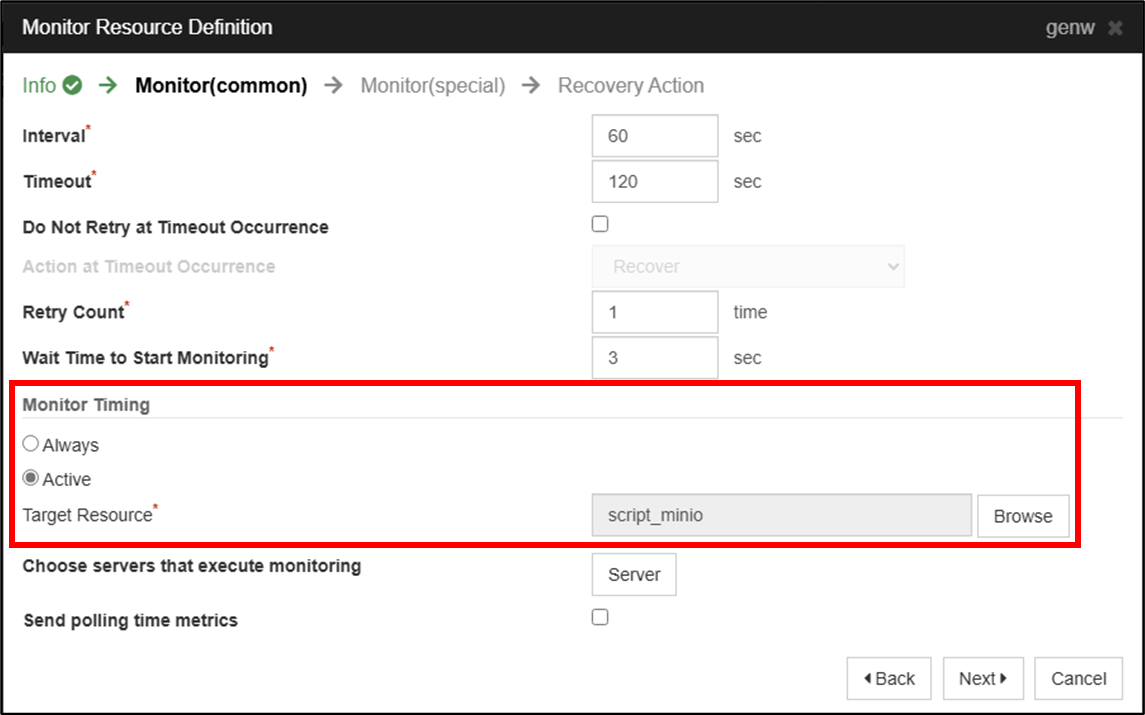Click the arrow between Info and Monitor(common)
The image size is (1145, 715).
(x=107, y=85)
